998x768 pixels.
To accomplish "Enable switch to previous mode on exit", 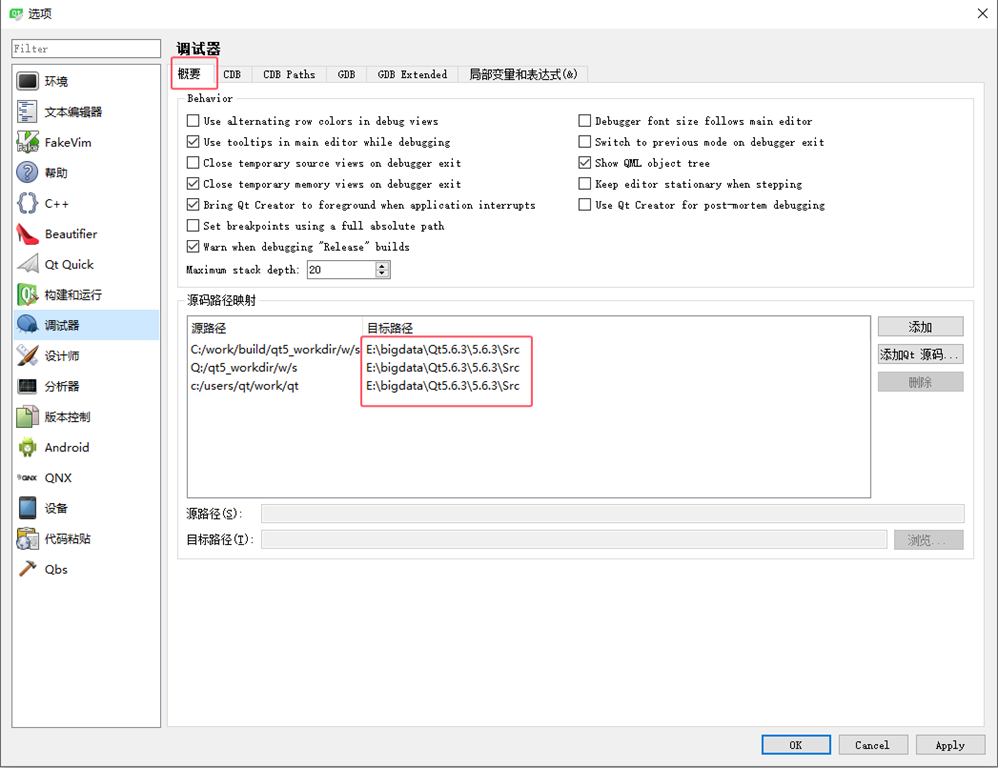I will pos(584,141).
